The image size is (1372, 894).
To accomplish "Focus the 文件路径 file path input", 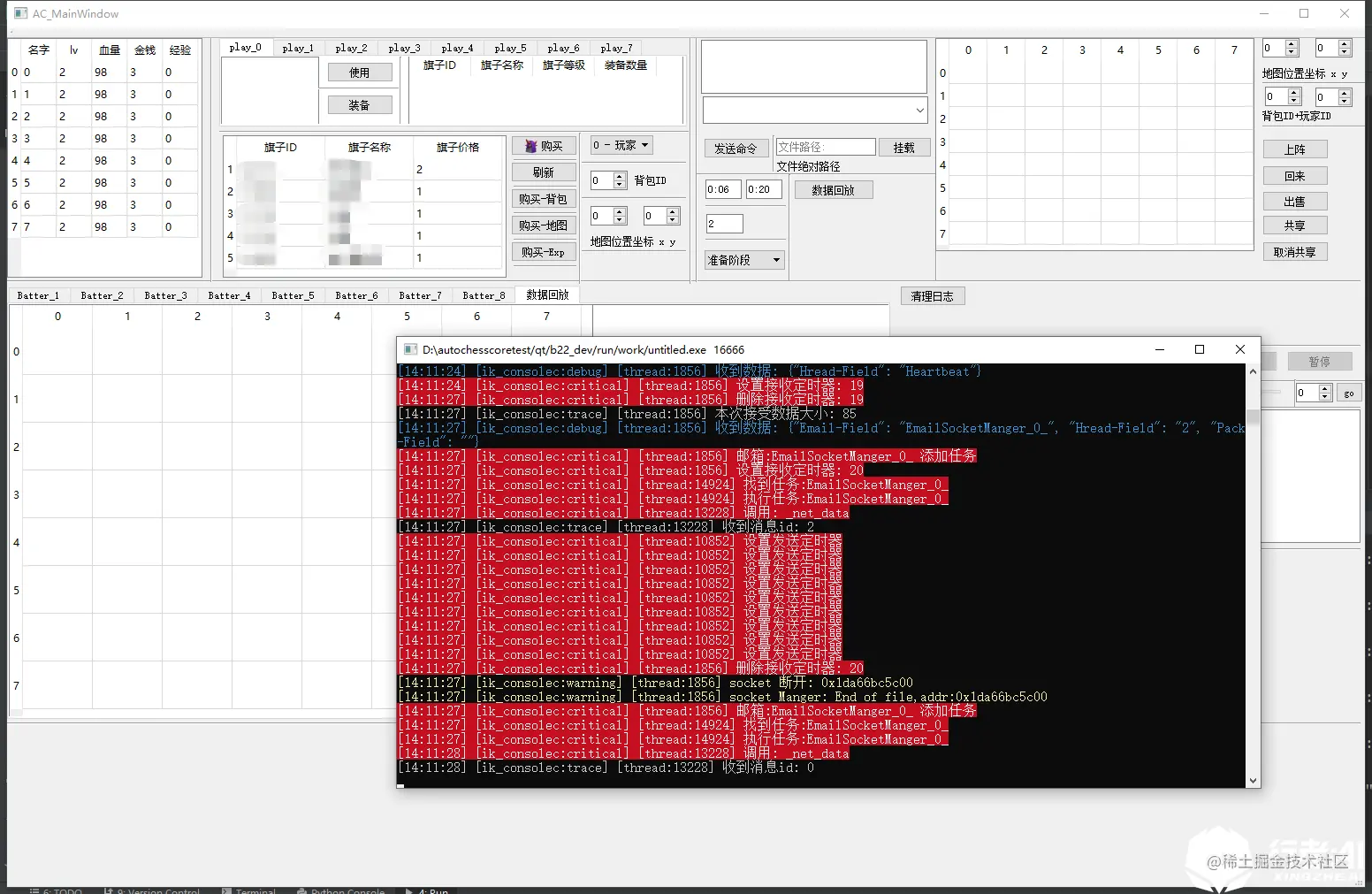I will (826, 147).
